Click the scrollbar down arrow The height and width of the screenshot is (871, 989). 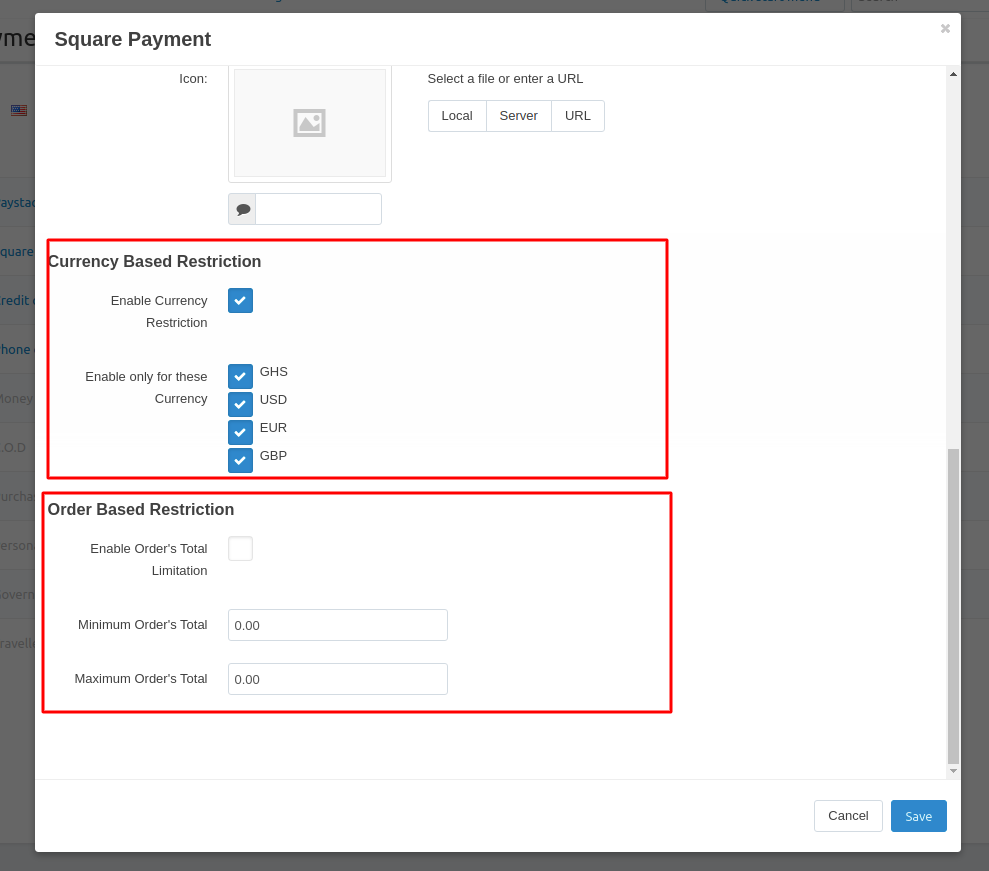(953, 771)
